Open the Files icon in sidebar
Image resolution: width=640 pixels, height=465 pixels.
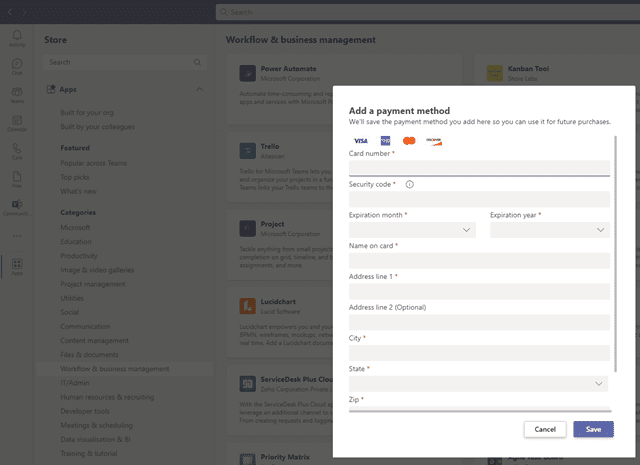pyautogui.click(x=17, y=179)
